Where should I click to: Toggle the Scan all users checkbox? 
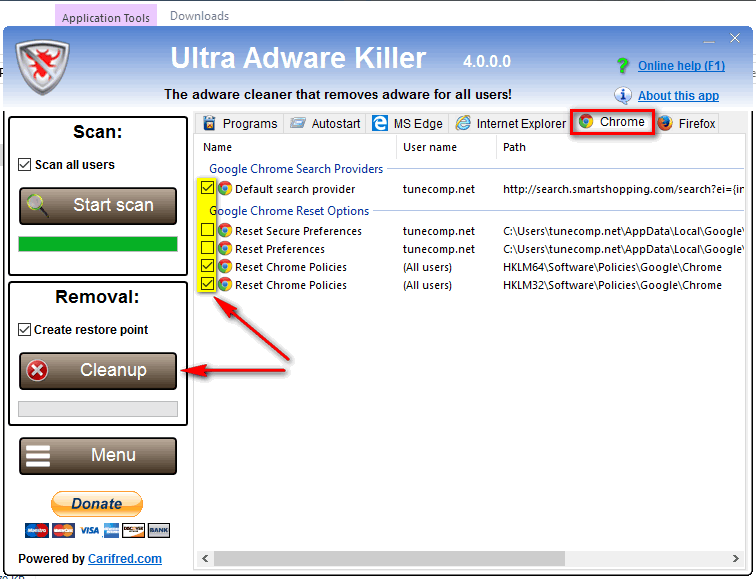click(x=25, y=164)
